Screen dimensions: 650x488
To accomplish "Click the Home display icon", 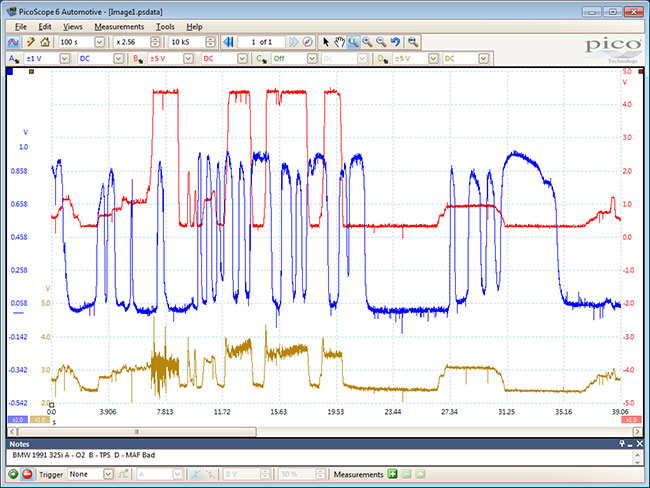I will (x=45, y=42).
